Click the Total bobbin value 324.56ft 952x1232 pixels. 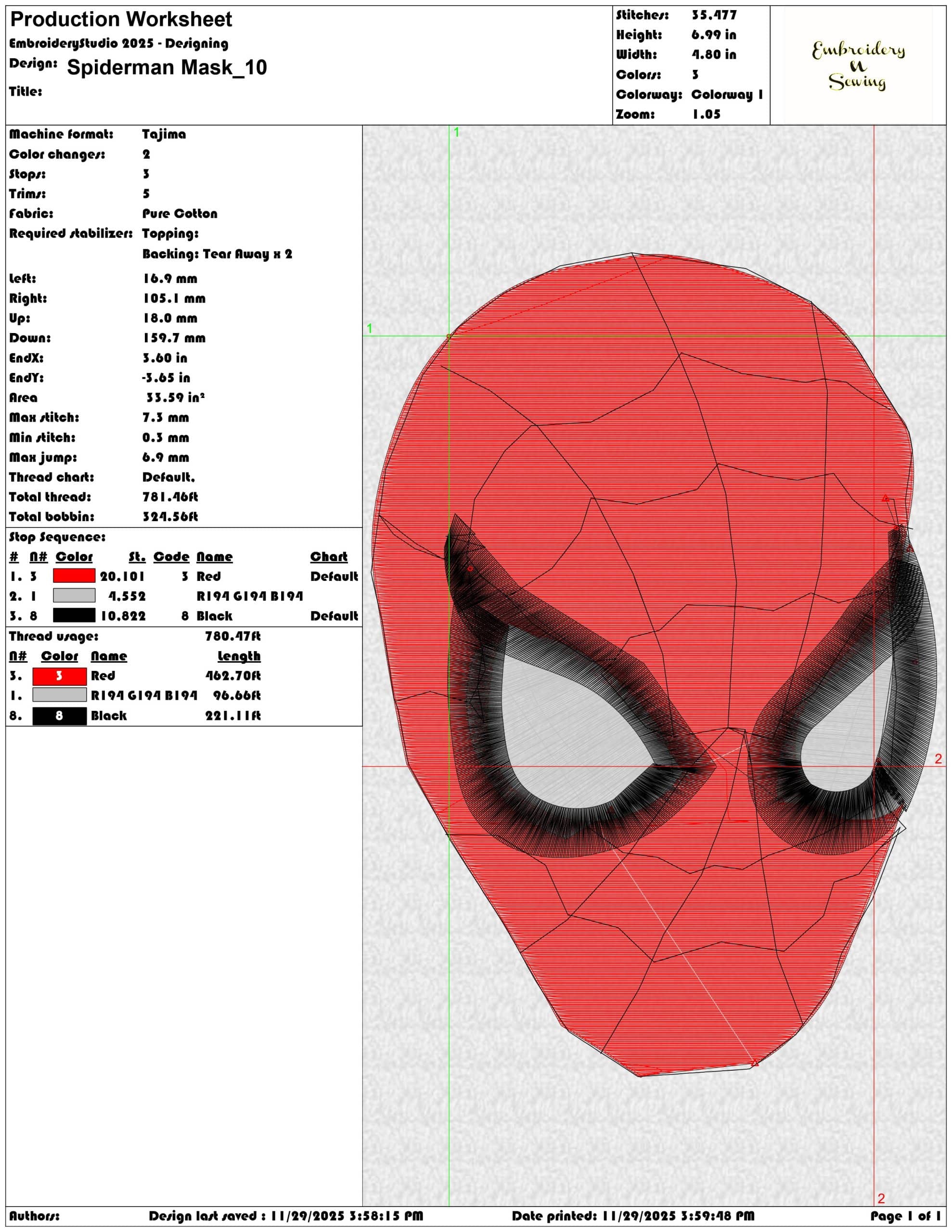(170, 517)
